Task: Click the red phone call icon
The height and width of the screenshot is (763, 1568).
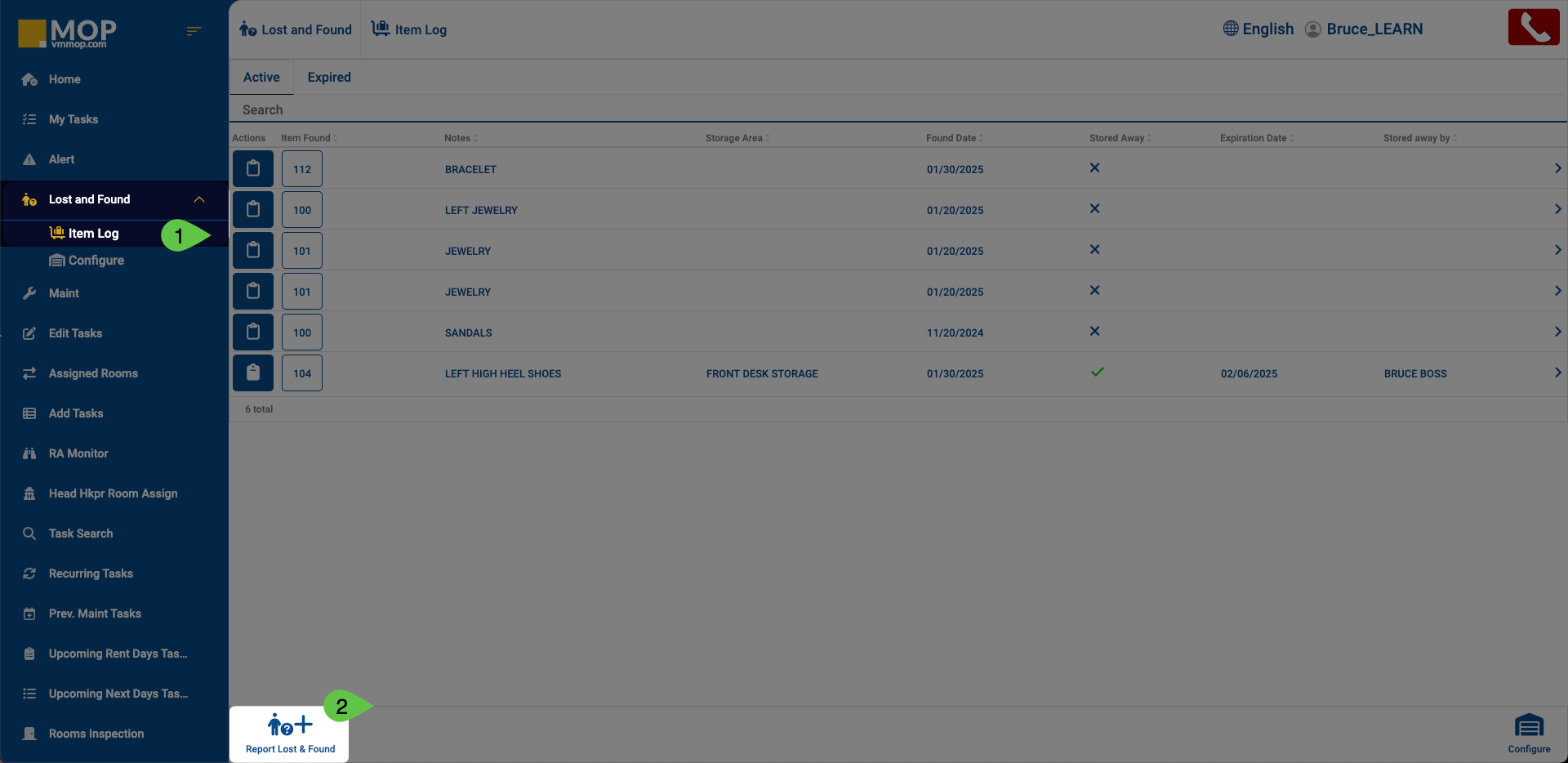Action: [x=1533, y=28]
